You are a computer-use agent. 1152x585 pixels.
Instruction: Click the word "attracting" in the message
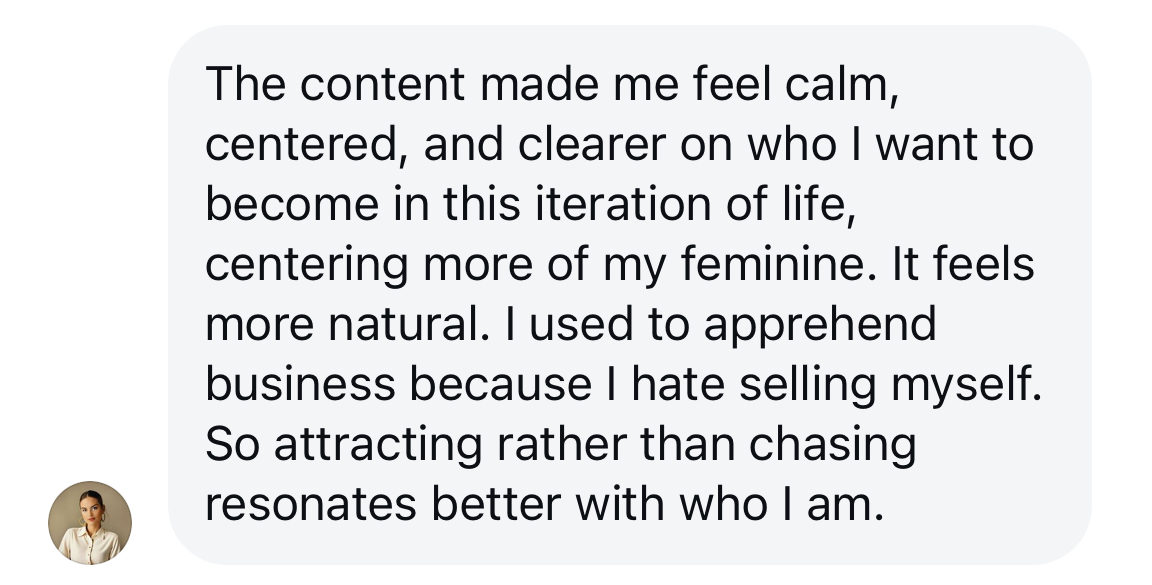(x=378, y=445)
